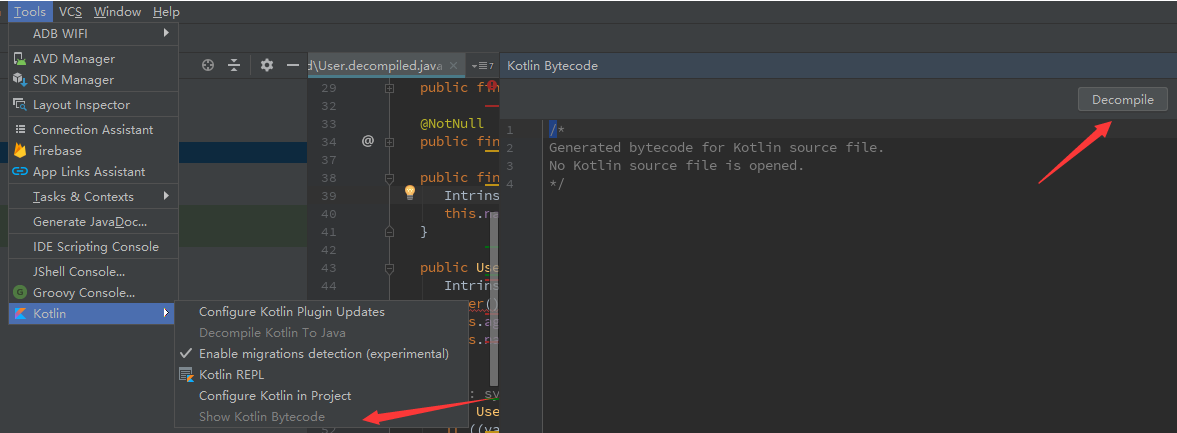Click line number 39 in editor gutter
The width and height of the screenshot is (1177, 433).
tap(328, 195)
